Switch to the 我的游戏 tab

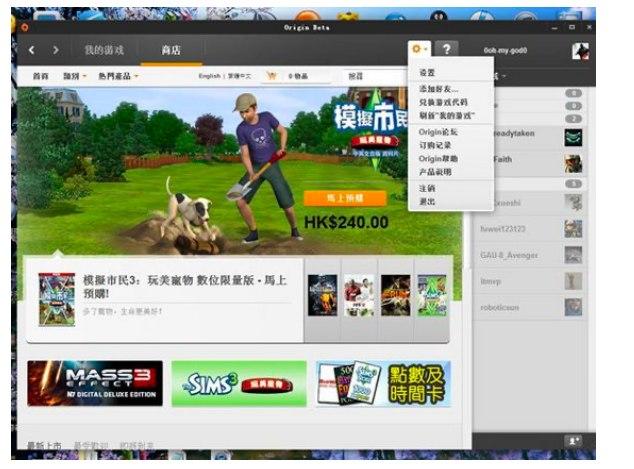pyautogui.click(x=103, y=50)
